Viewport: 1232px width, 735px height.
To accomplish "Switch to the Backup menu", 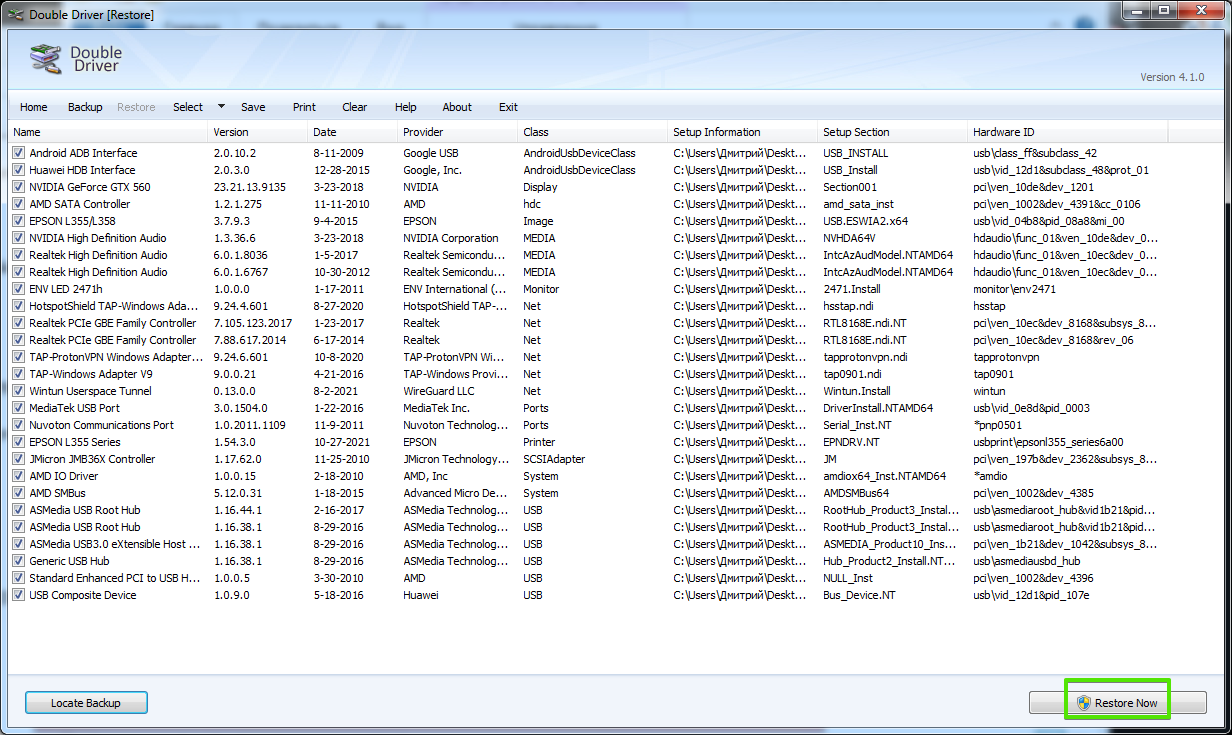I will tap(85, 107).
